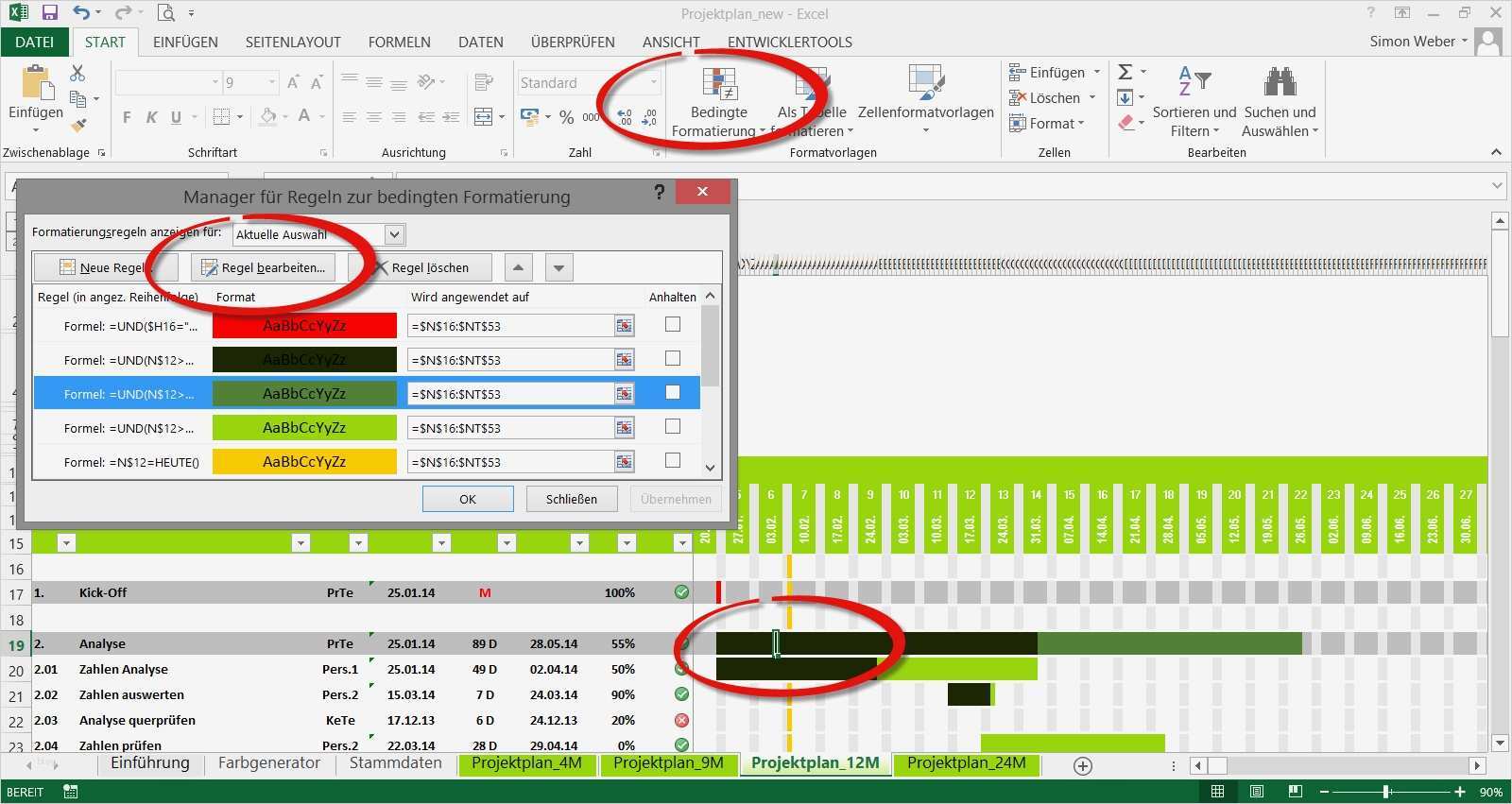Open the Stammdaten sheet tab

click(x=396, y=763)
